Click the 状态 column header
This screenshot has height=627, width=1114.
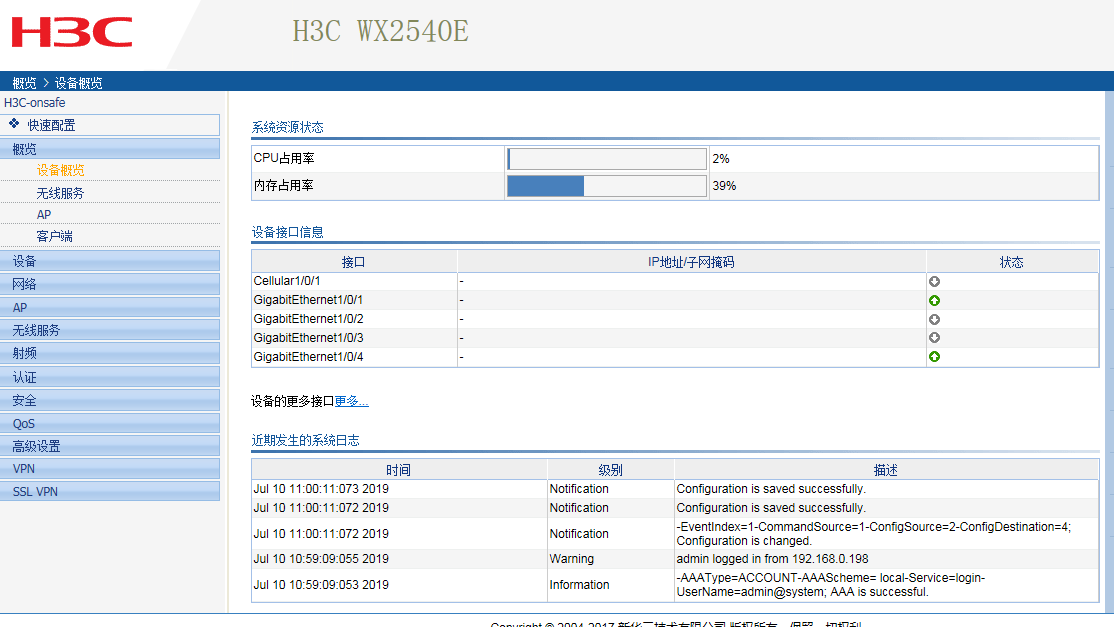coord(1012,262)
